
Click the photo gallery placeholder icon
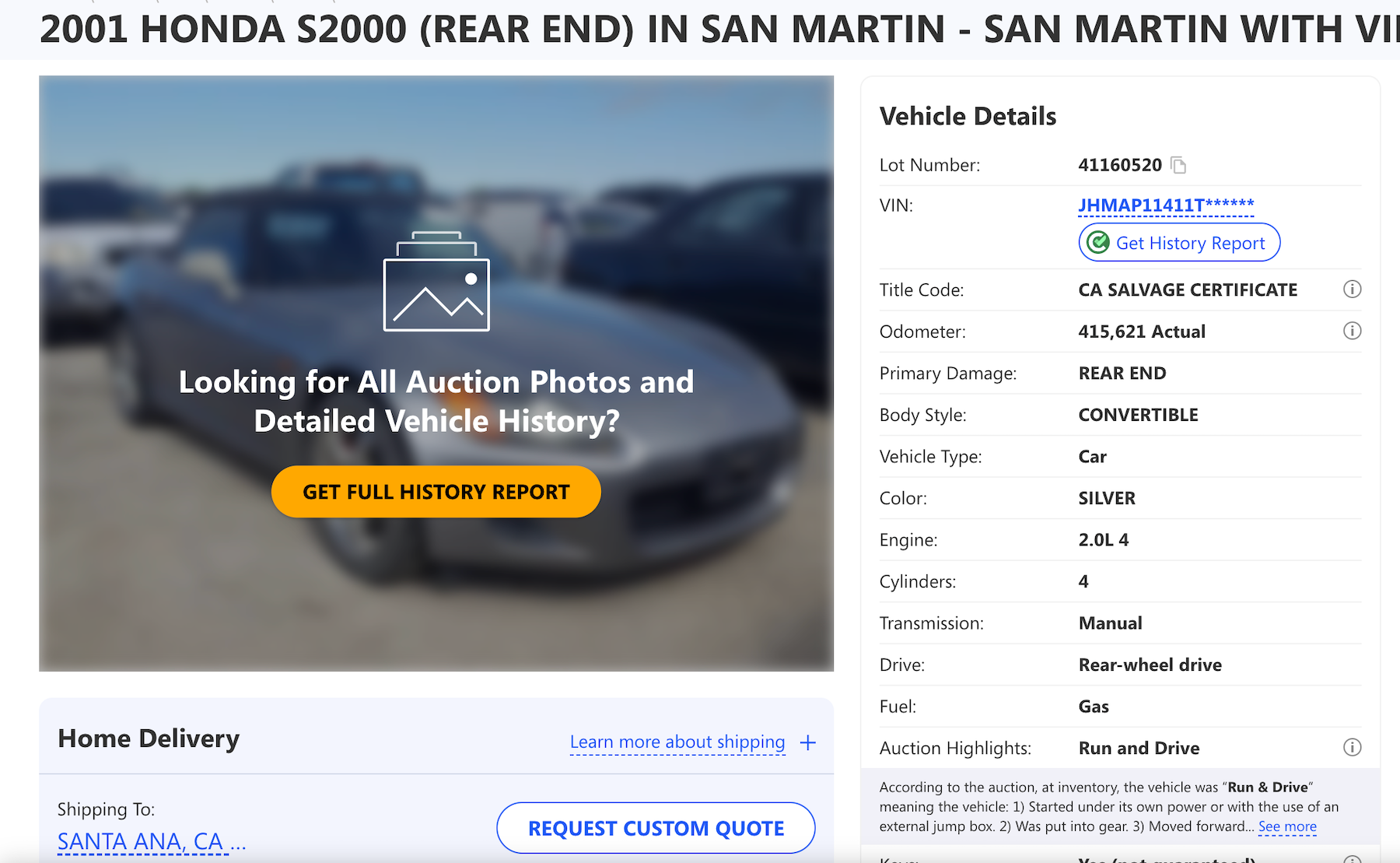coord(436,282)
